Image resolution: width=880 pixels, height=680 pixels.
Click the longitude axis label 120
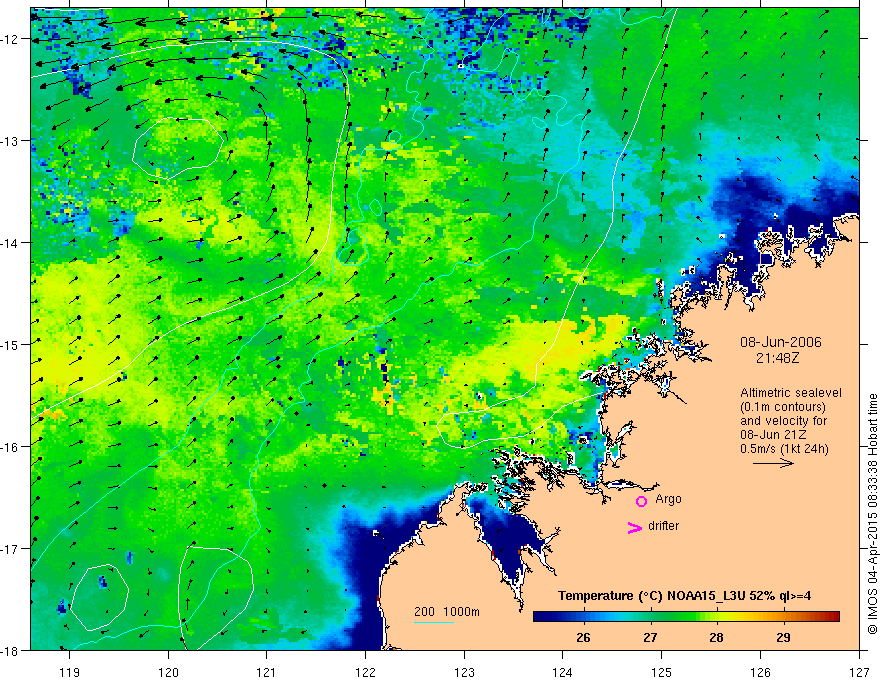(168, 672)
